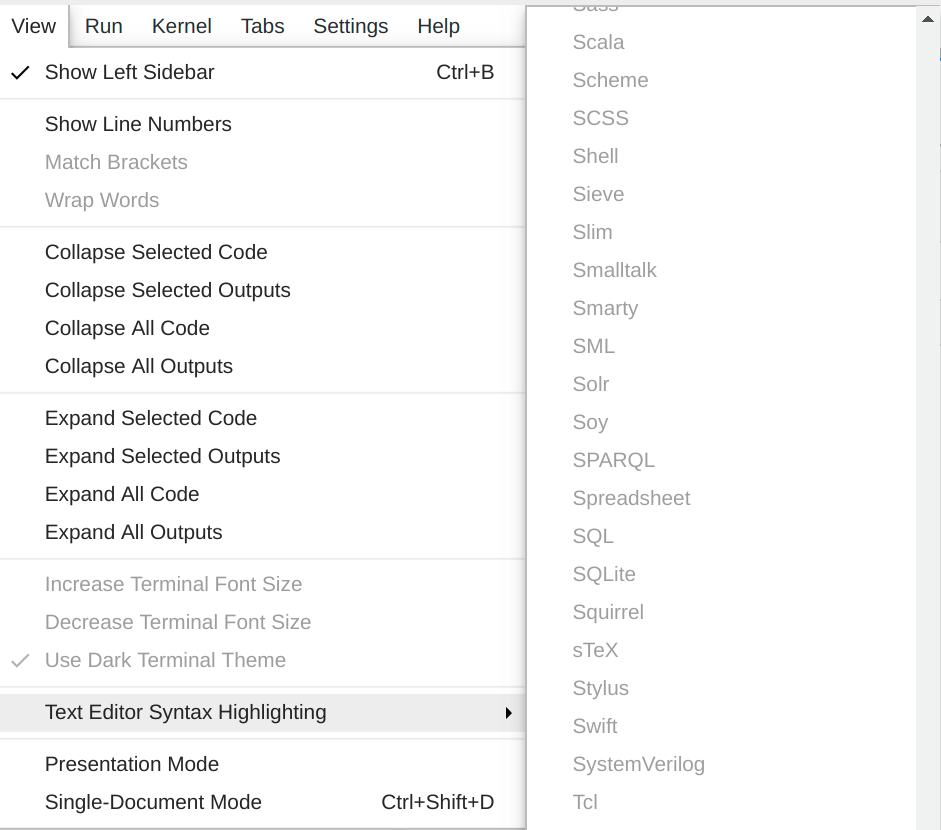Select SPARQL from the language list

click(x=614, y=460)
